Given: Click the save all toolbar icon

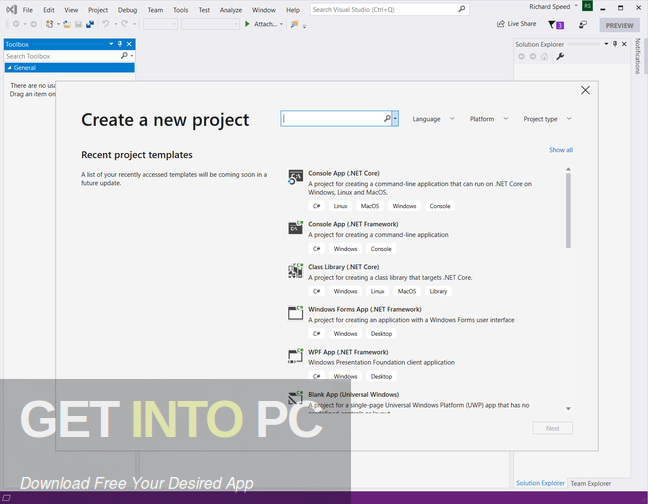Looking at the screenshot, I should pos(90,24).
